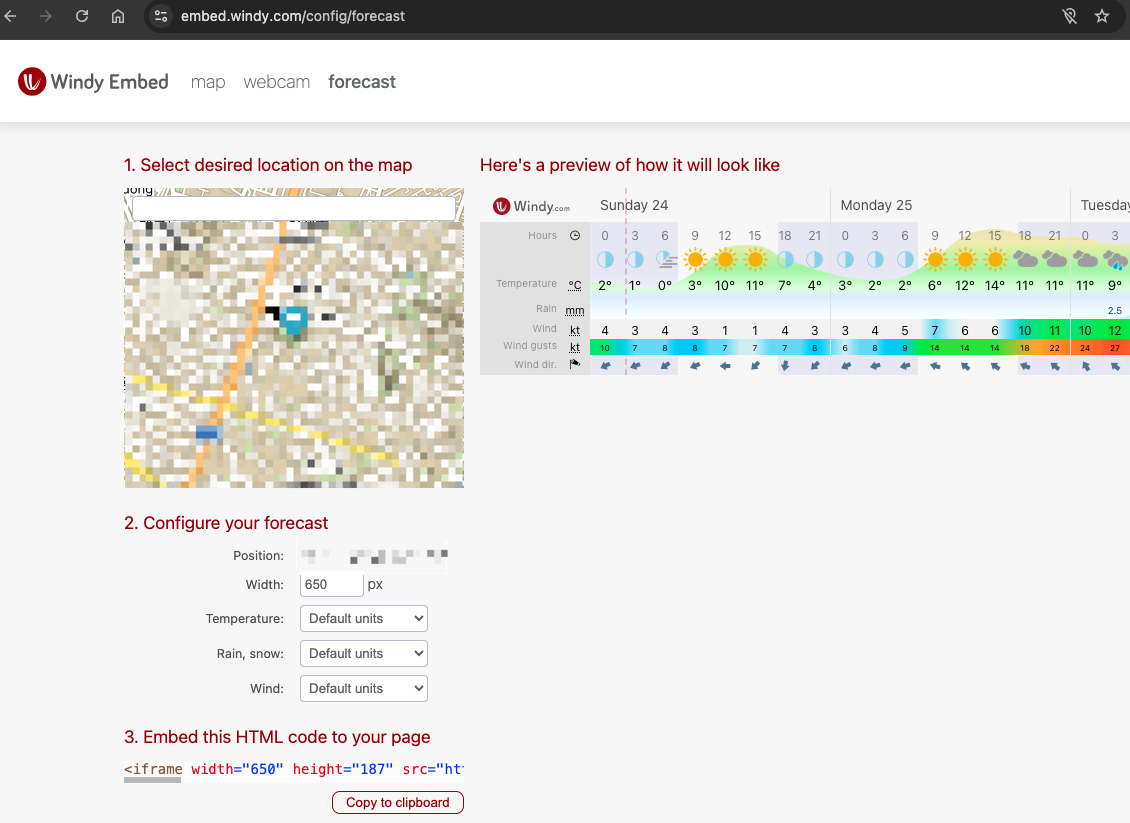Toggle the kt unit in the Wind row
Image resolution: width=1130 pixels, height=823 pixels.
(x=575, y=329)
